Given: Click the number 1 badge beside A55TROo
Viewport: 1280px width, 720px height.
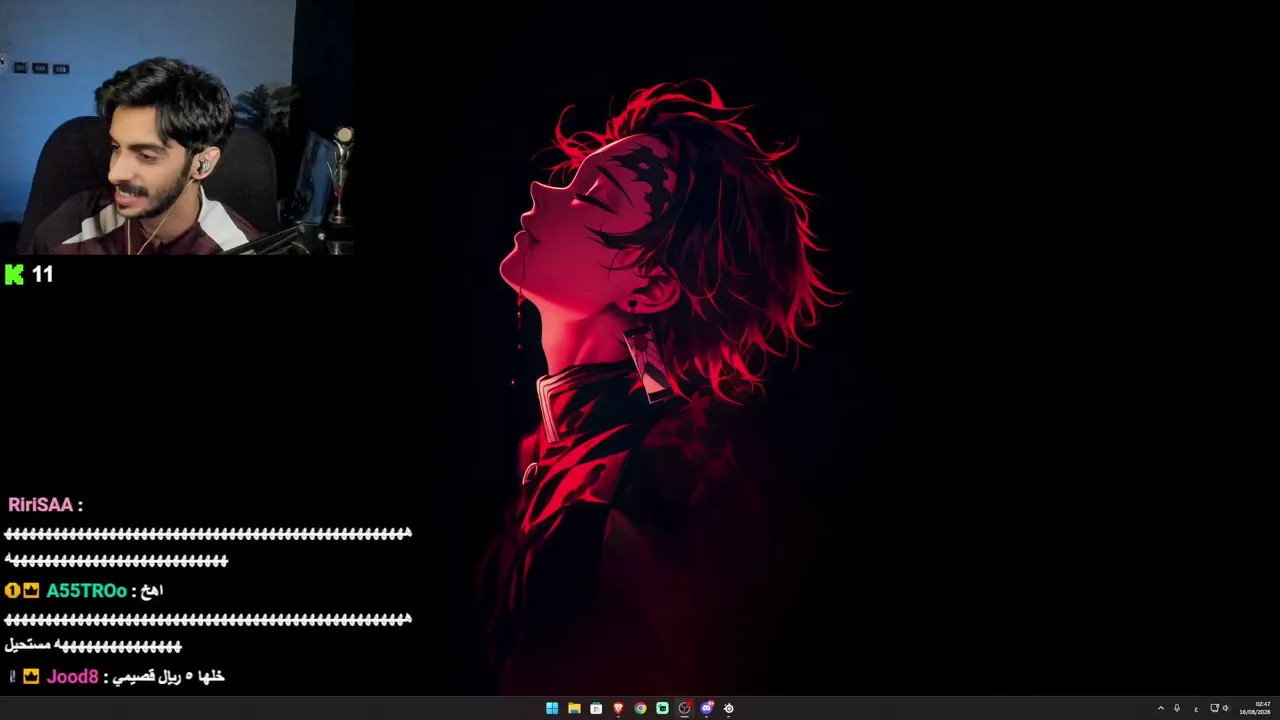Looking at the screenshot, I should point(12,591).
